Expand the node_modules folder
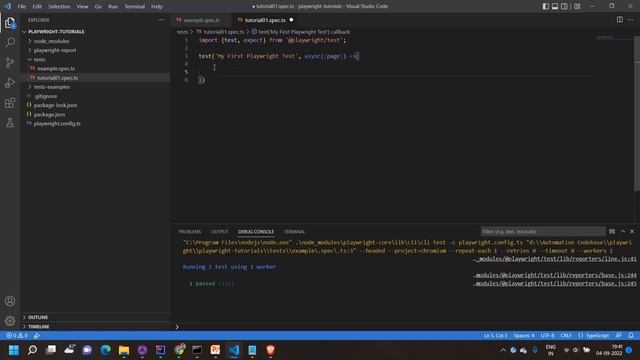 (x=51, y=41)
